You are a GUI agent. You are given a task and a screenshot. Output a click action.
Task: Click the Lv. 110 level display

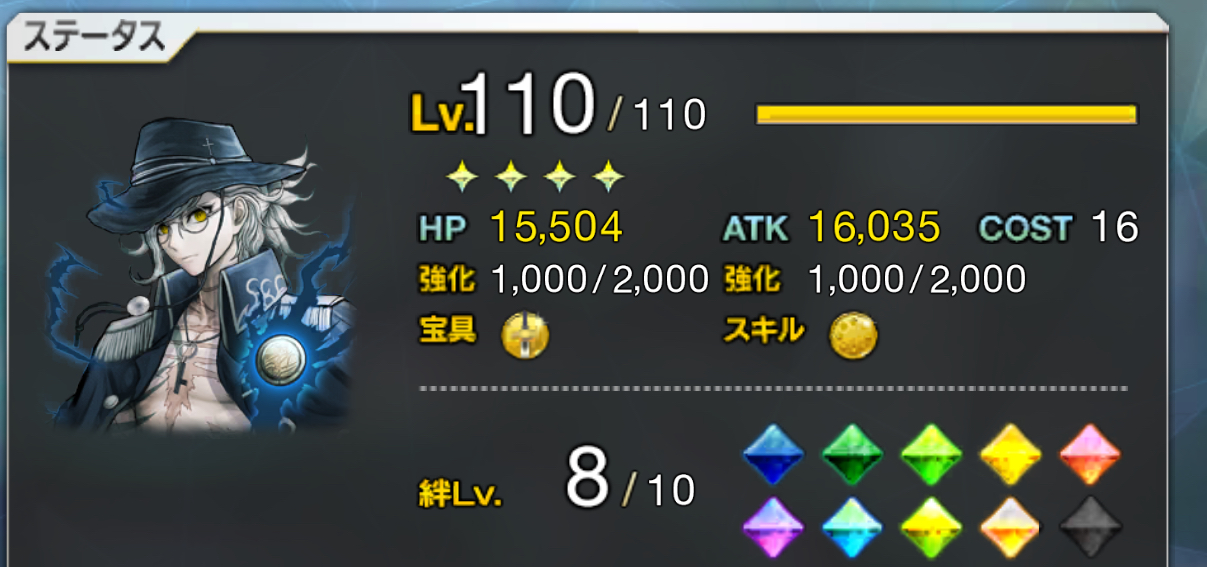tap(558, 106)
